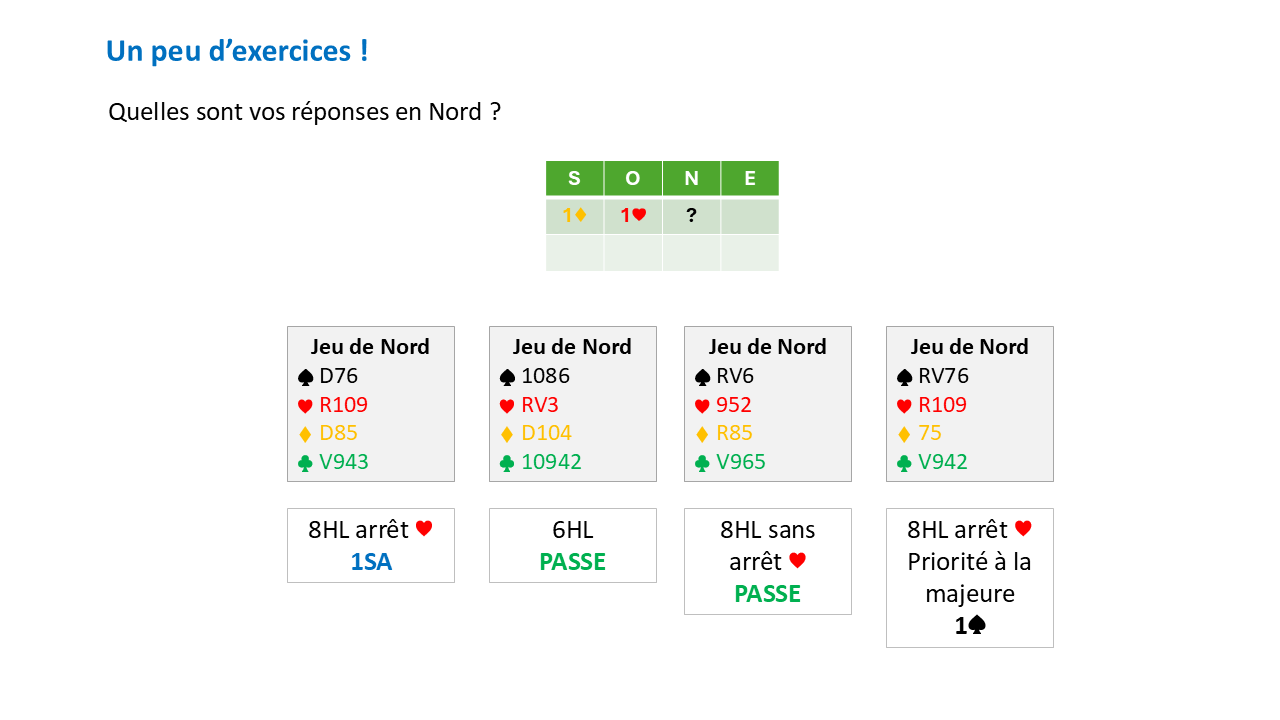Click PASSE under 8HL sans arrêt
Viewport: 1280px width, 720px height.
pyautogui.click(x=768, y=594)
